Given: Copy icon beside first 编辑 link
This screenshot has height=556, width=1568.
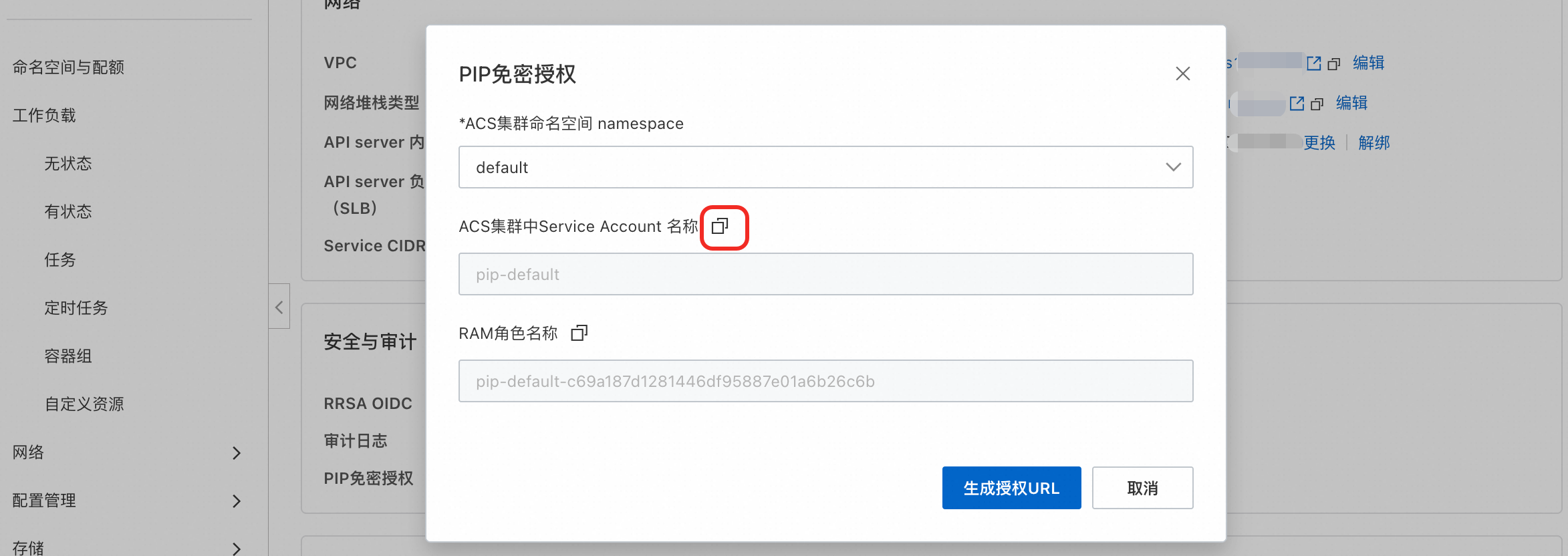Looking at the screenshot, I should (x=1334, y=64).
